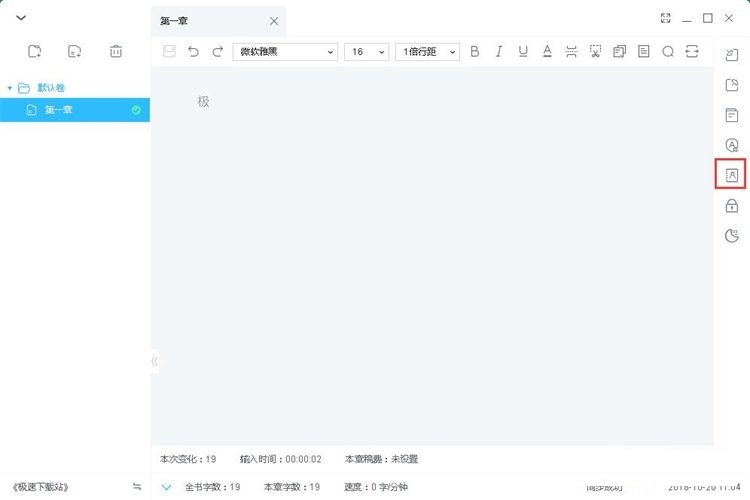The height and width of the screenshot is (500, 750).
Task: Click the 输入时间：00:00:02 status text
Action: click(x=280, y=459)
